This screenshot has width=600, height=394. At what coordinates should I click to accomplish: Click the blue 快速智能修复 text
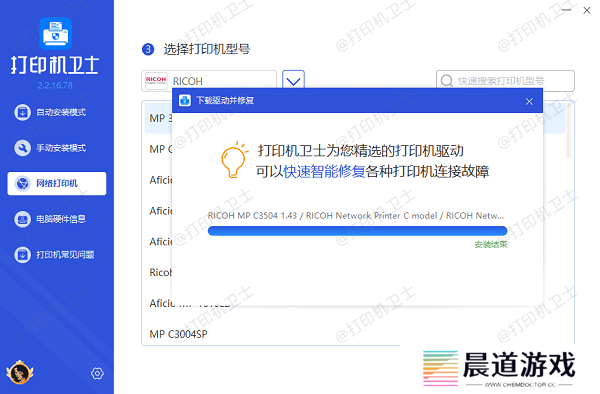click(324, 171)
